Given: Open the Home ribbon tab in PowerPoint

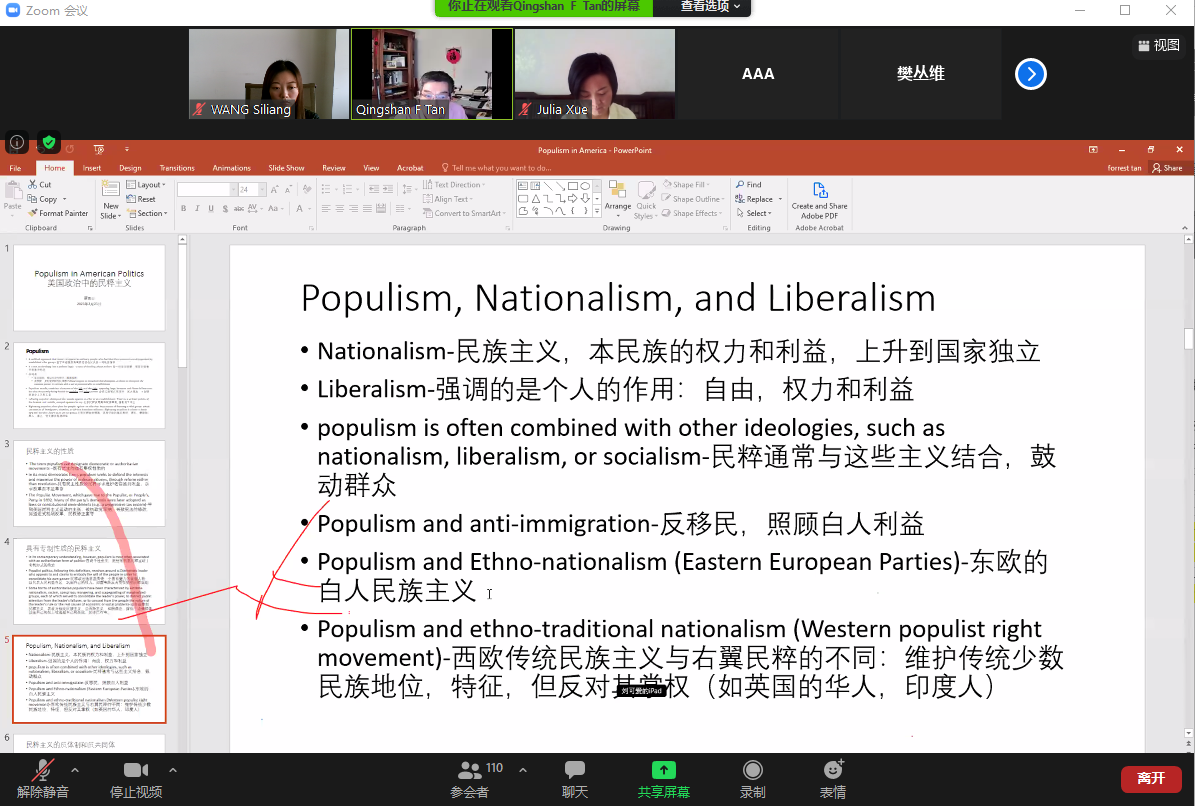Looking at the screenshot, I should point(54,168).
